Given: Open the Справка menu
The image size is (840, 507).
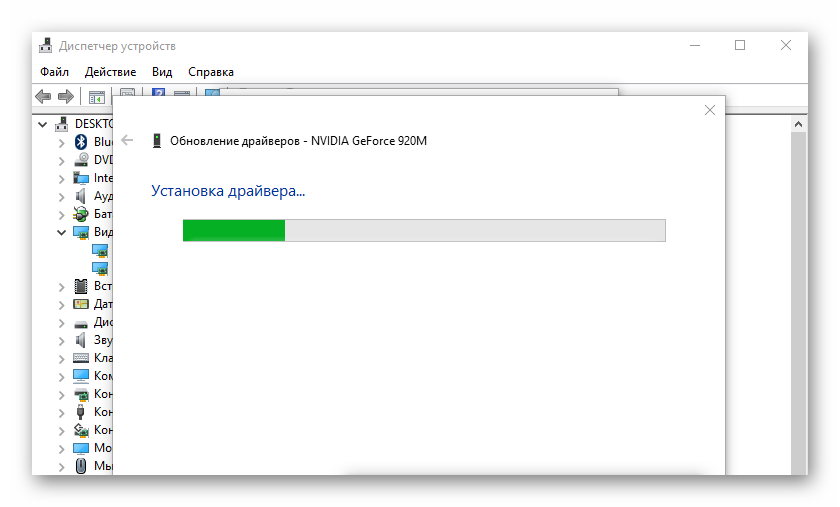Looking at the screenshot, I should coord(210,72).
